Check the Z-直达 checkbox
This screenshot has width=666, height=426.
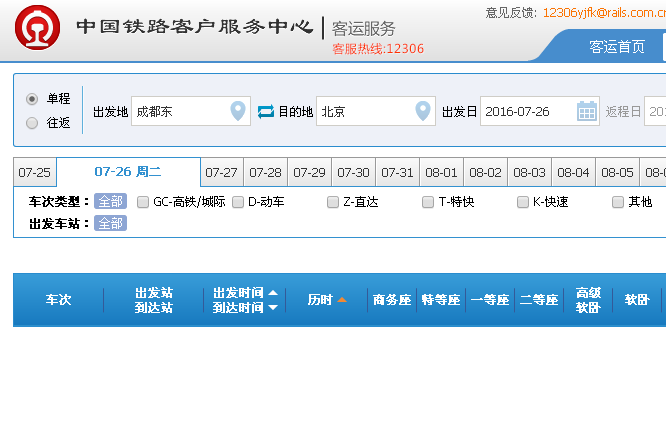point(333,202)
